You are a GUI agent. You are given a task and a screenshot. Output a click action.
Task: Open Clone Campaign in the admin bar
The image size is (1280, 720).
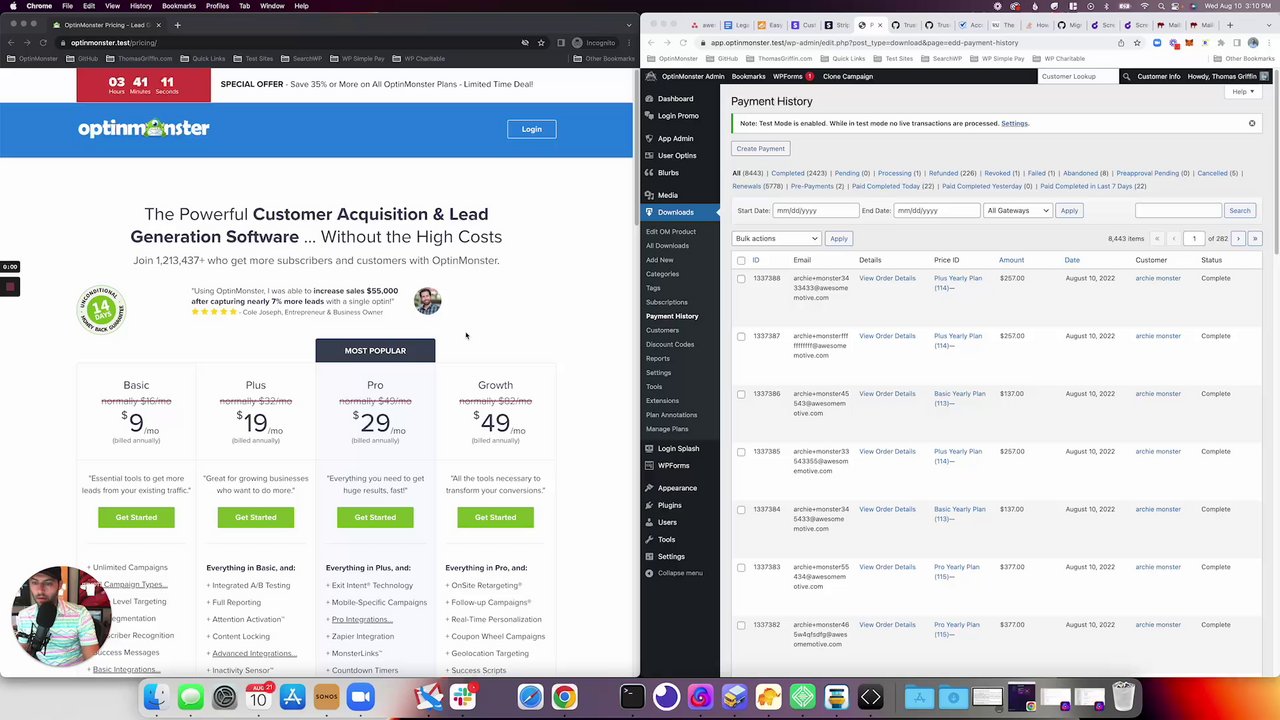pos(847,76)
